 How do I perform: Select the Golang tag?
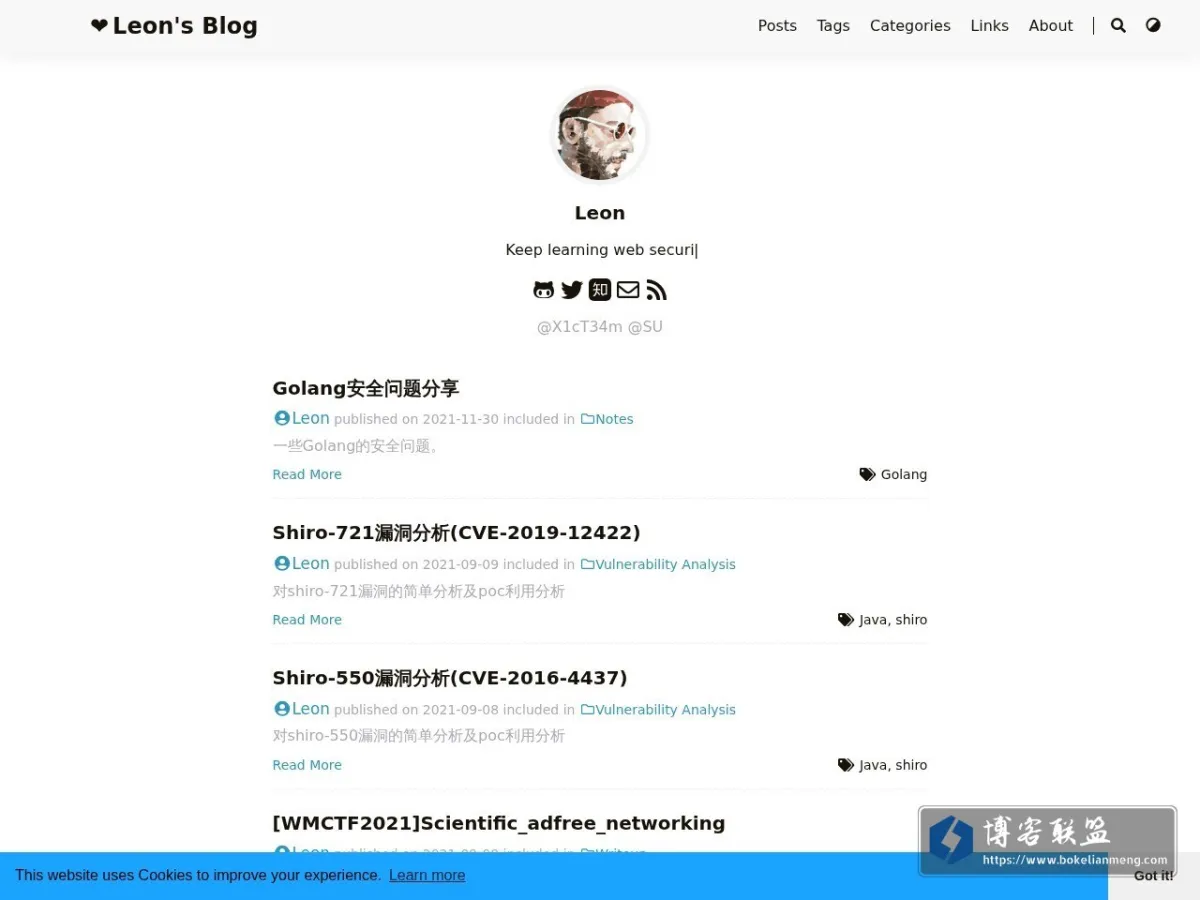pos(904,475)
